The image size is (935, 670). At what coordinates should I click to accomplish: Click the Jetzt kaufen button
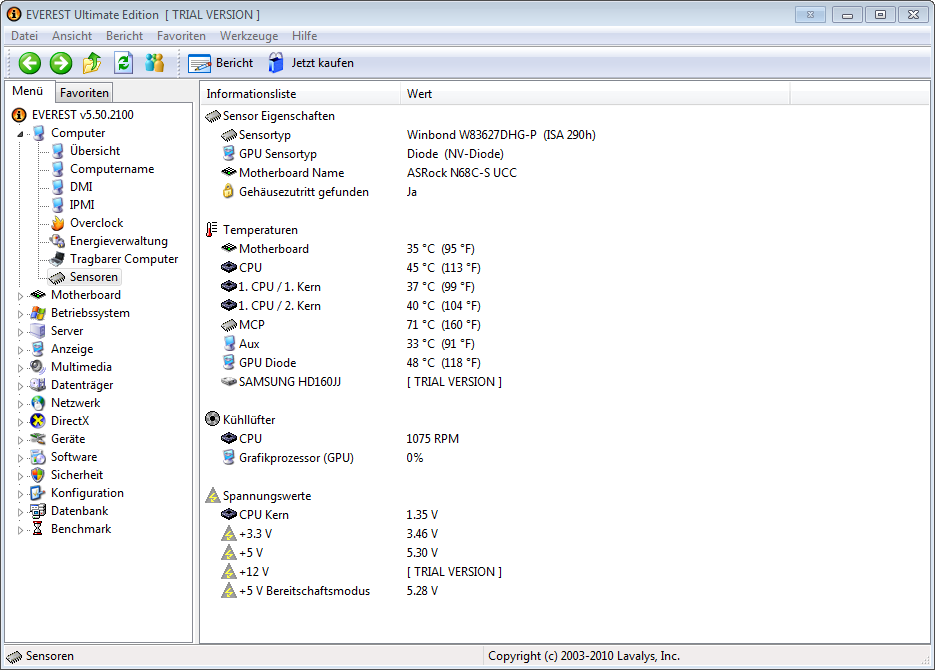point(311,63)
